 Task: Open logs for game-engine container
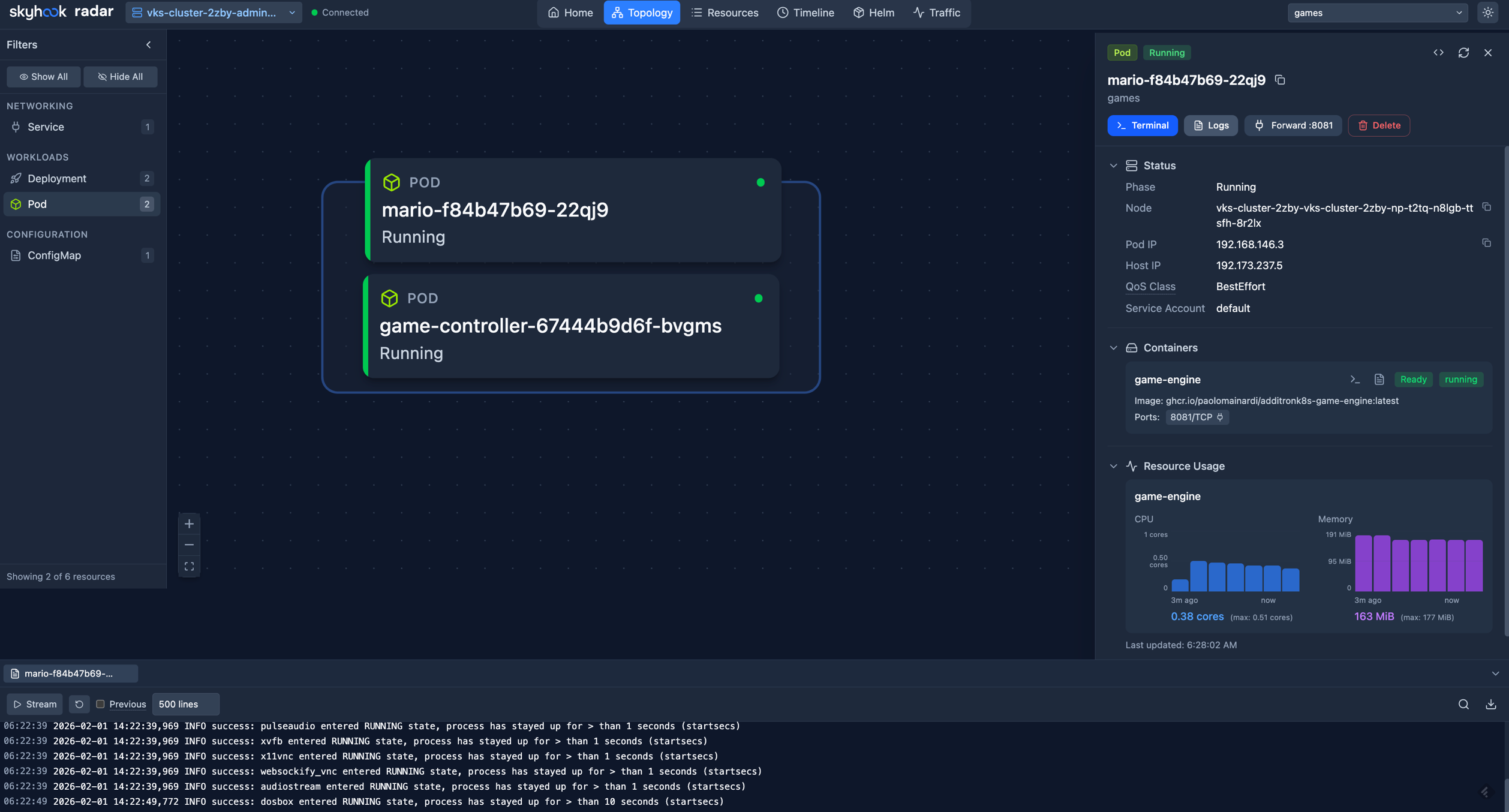1379,380
